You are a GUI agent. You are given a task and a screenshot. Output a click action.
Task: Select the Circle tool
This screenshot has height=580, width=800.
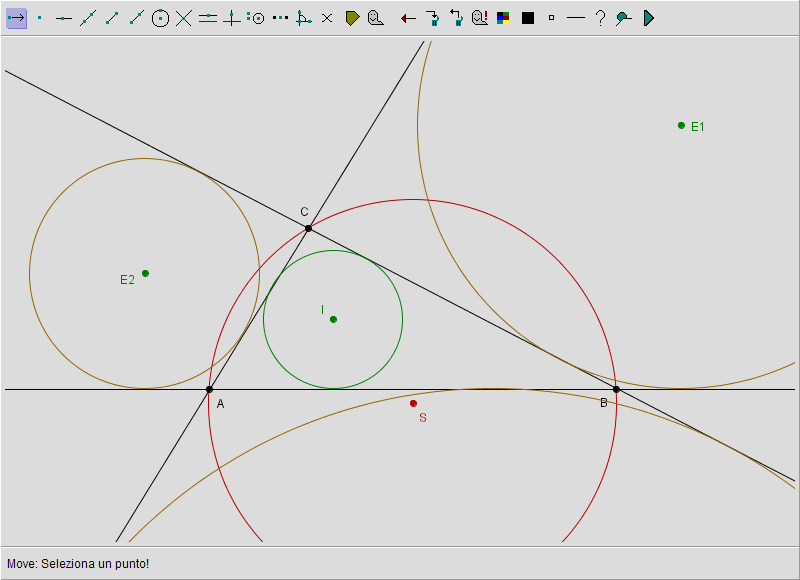(160, 18)
